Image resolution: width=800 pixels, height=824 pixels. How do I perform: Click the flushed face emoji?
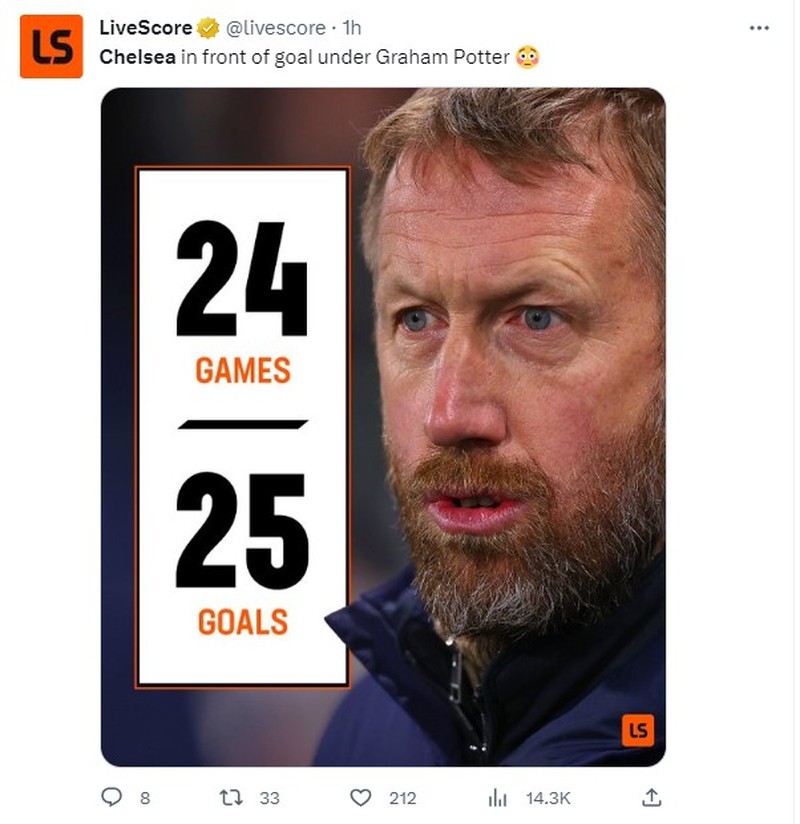[527, 57]
